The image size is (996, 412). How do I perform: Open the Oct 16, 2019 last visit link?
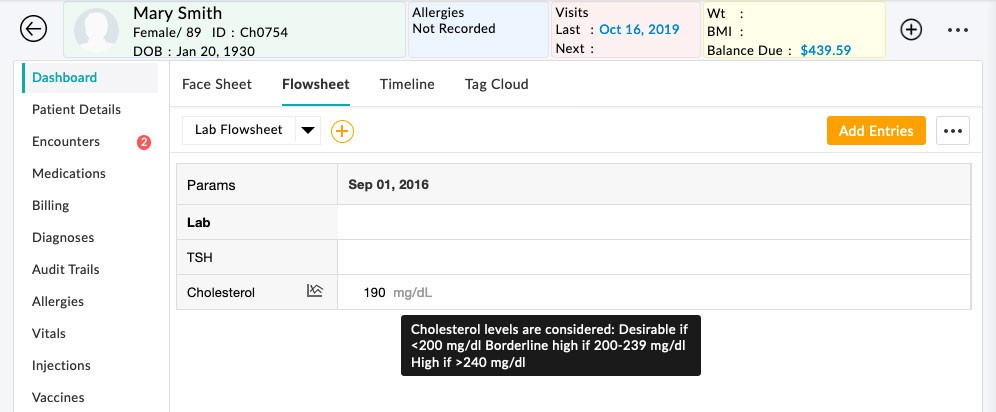click(x=641, y=30)
